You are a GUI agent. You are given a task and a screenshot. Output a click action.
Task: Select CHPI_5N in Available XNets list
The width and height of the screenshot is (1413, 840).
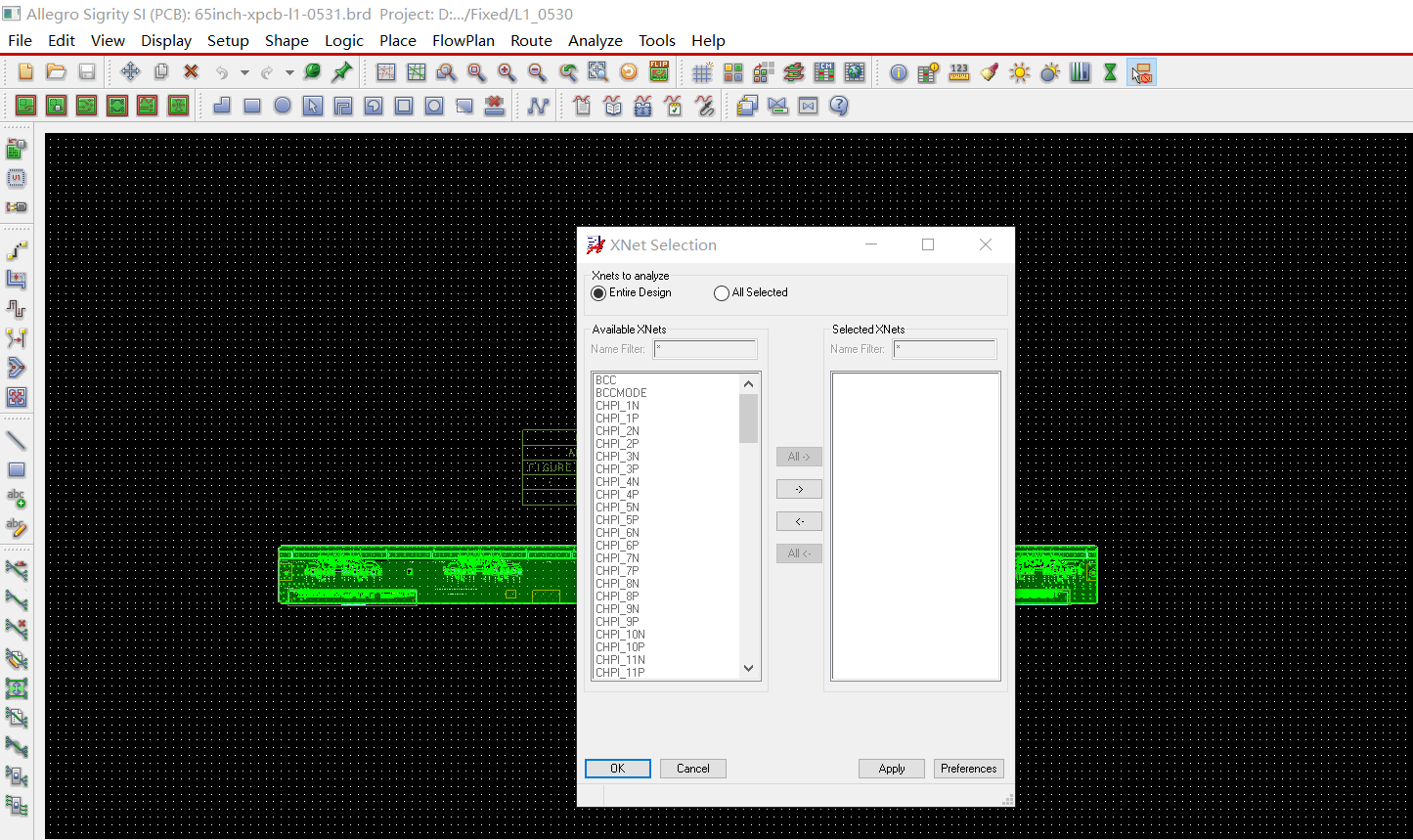click(x=617, y=508)
